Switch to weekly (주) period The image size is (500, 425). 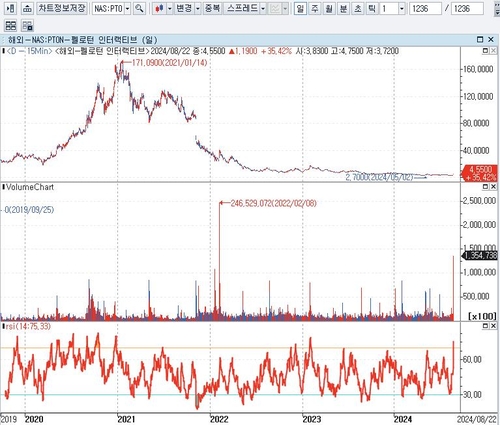click(x=315, y=8)
